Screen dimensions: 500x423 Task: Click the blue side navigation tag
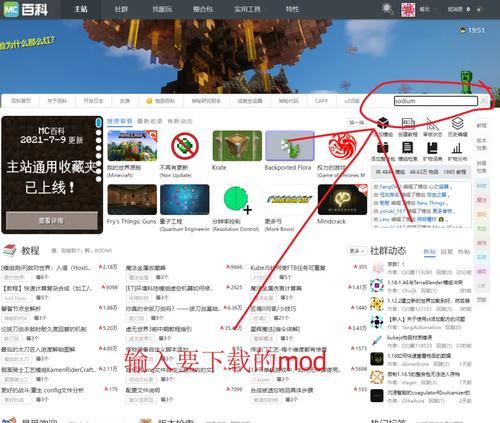click(x=481, y=185)
